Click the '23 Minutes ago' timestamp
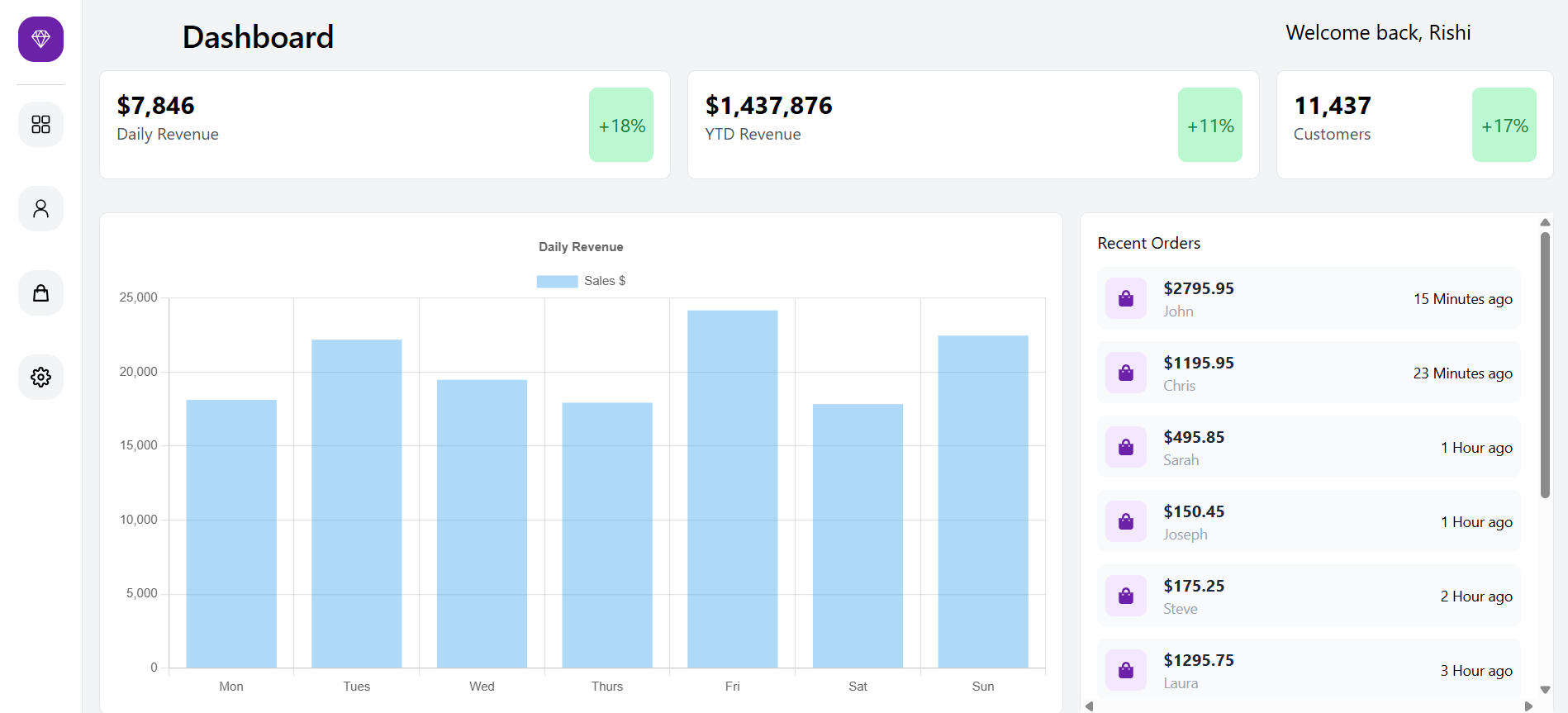Image resolution: width=1568 pixels, height=713 pixels. coord(1463,373)
